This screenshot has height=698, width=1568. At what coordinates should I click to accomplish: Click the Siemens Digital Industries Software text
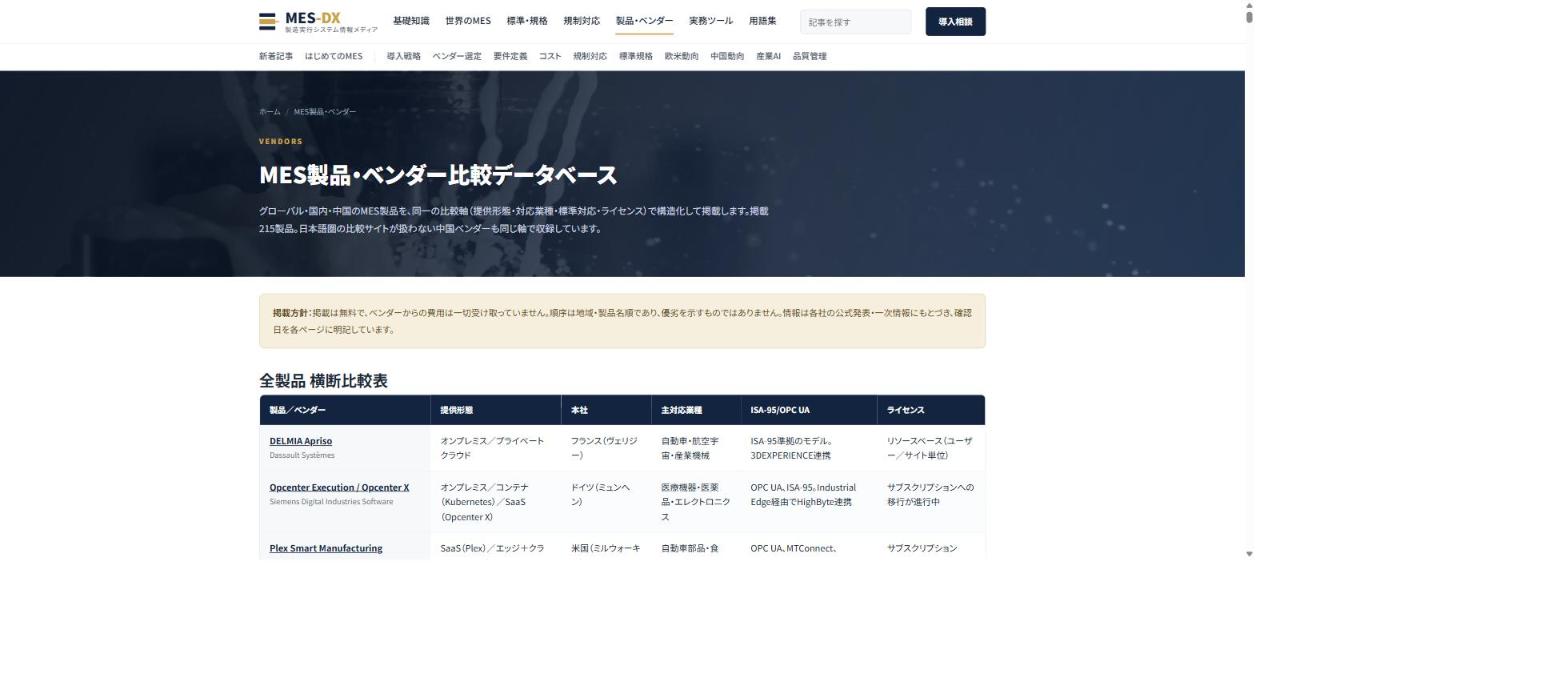tap(331, 502)
